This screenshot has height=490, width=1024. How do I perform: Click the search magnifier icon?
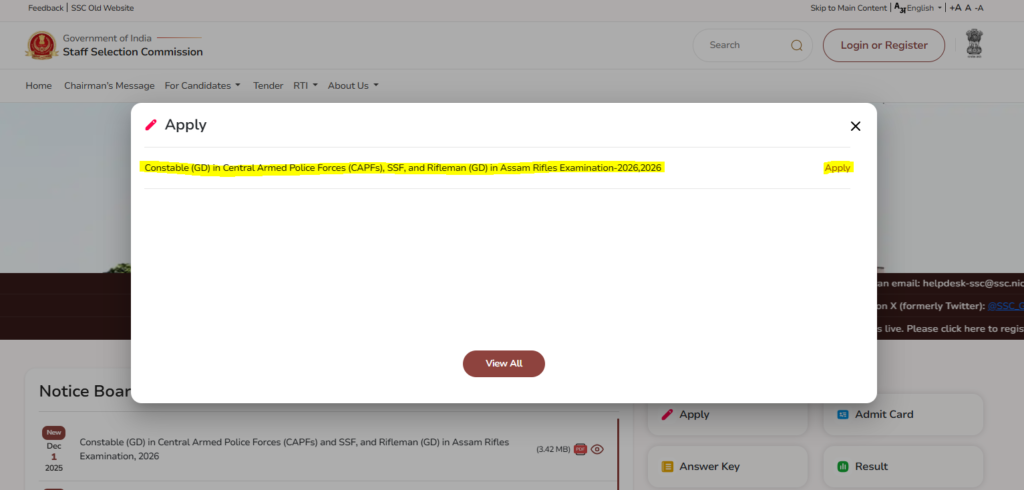[x=797, y=45]
